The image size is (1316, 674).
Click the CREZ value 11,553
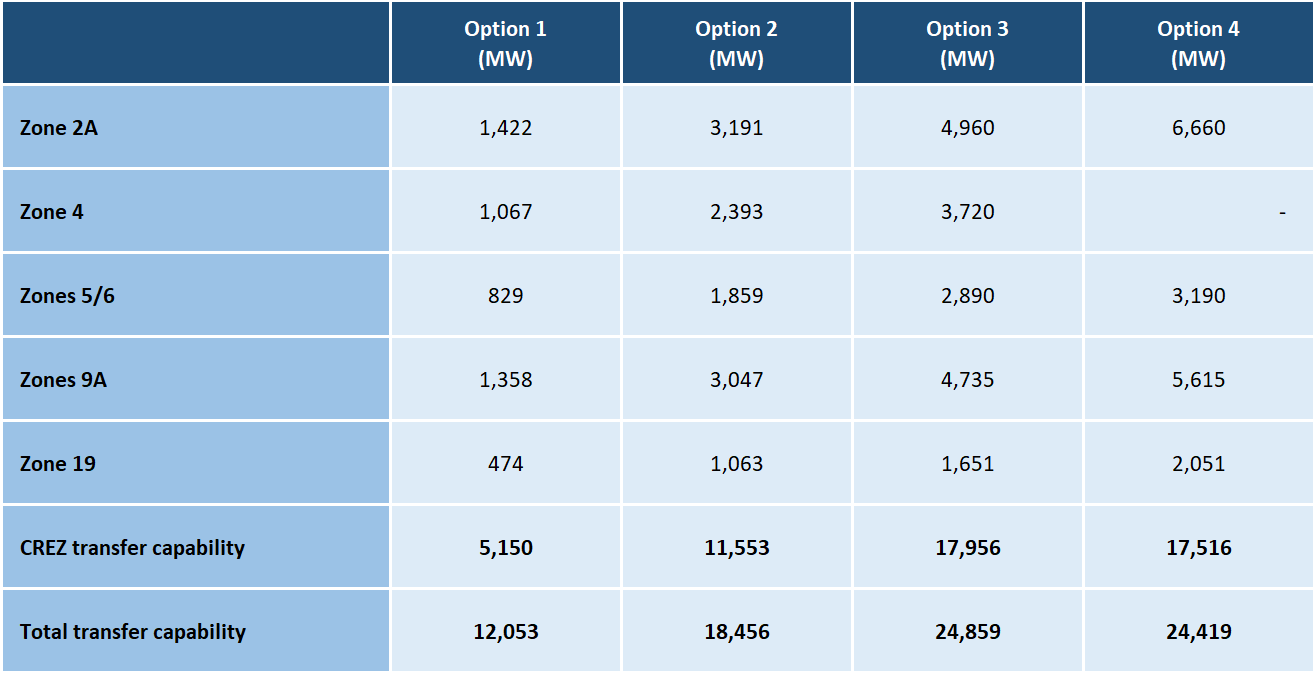(736, 548)
